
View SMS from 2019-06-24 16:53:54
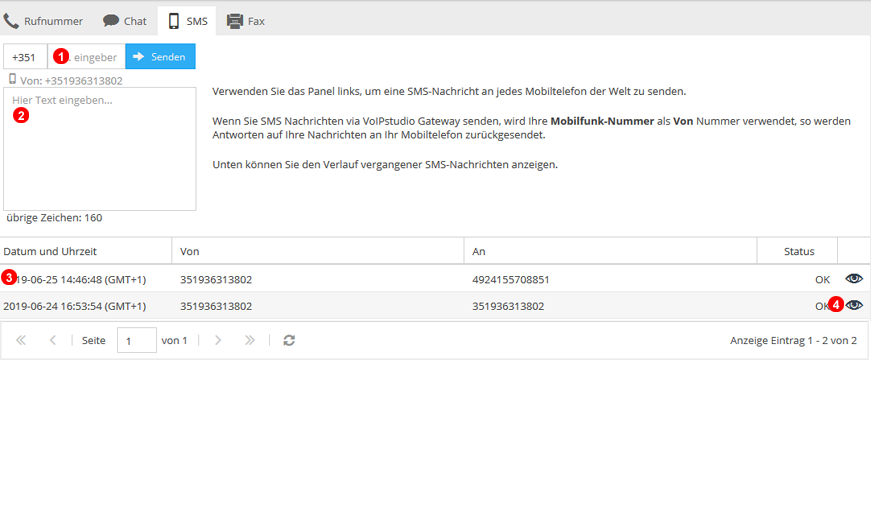point(854,305)
